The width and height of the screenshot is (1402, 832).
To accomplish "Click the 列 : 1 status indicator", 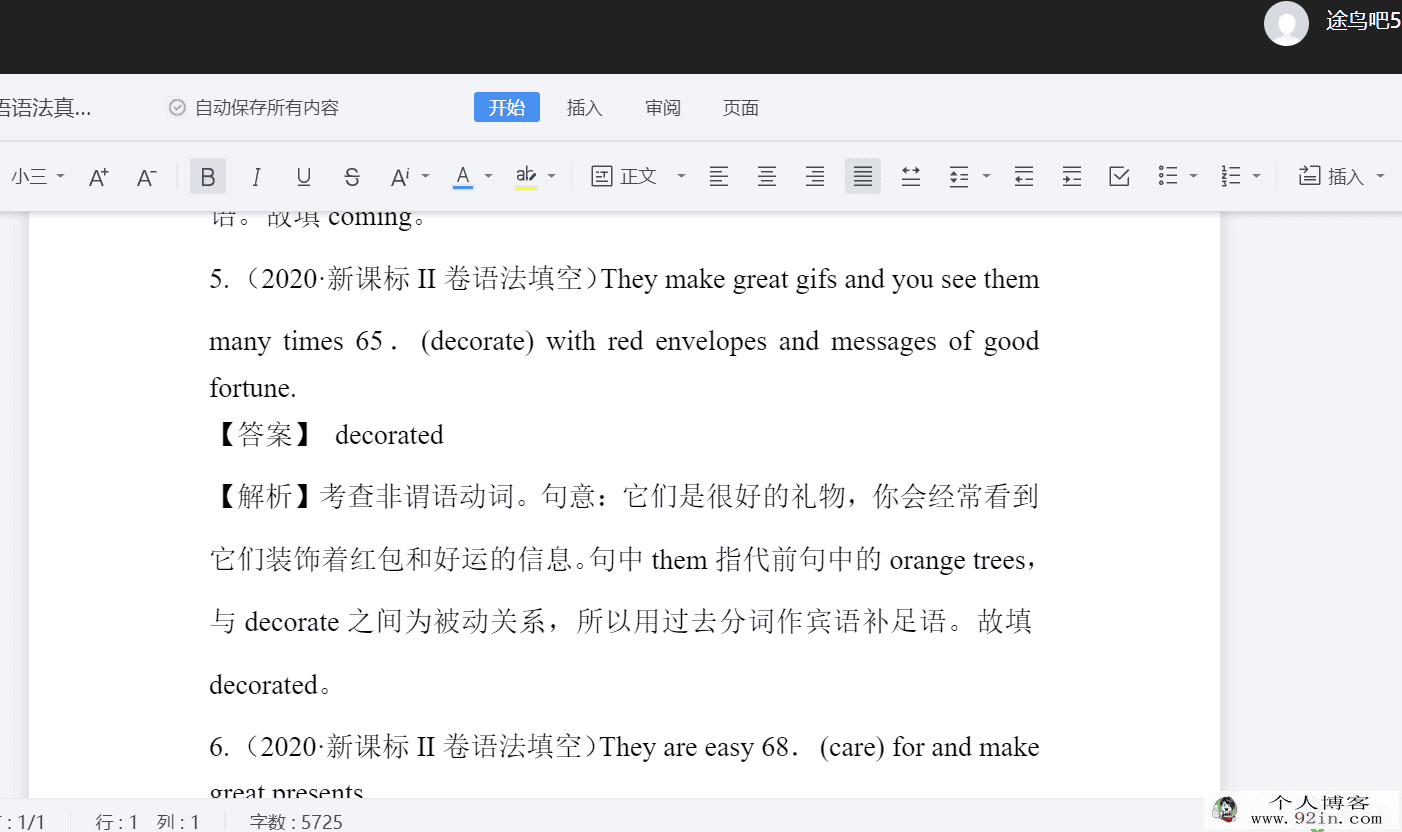I will coord(178,822).
